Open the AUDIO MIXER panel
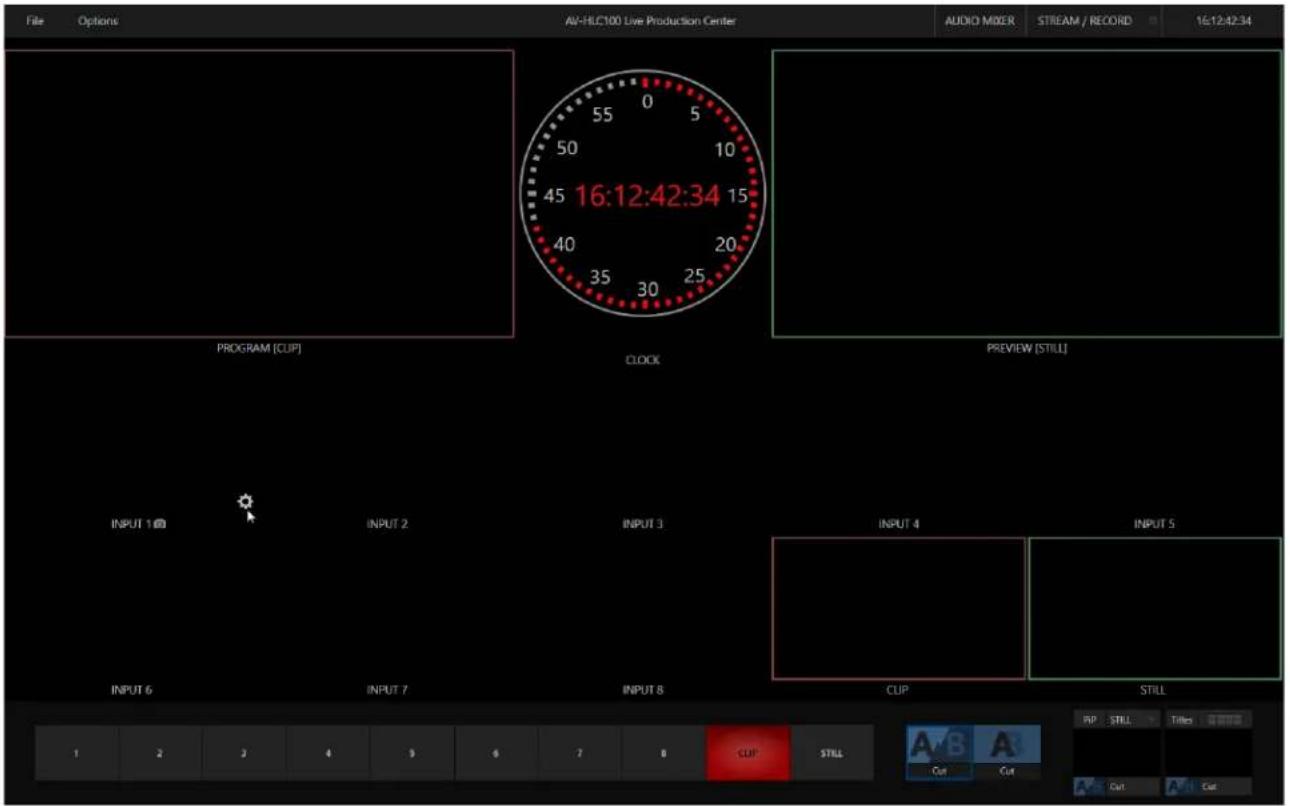The image size is (1290, 806). [979, 21]
